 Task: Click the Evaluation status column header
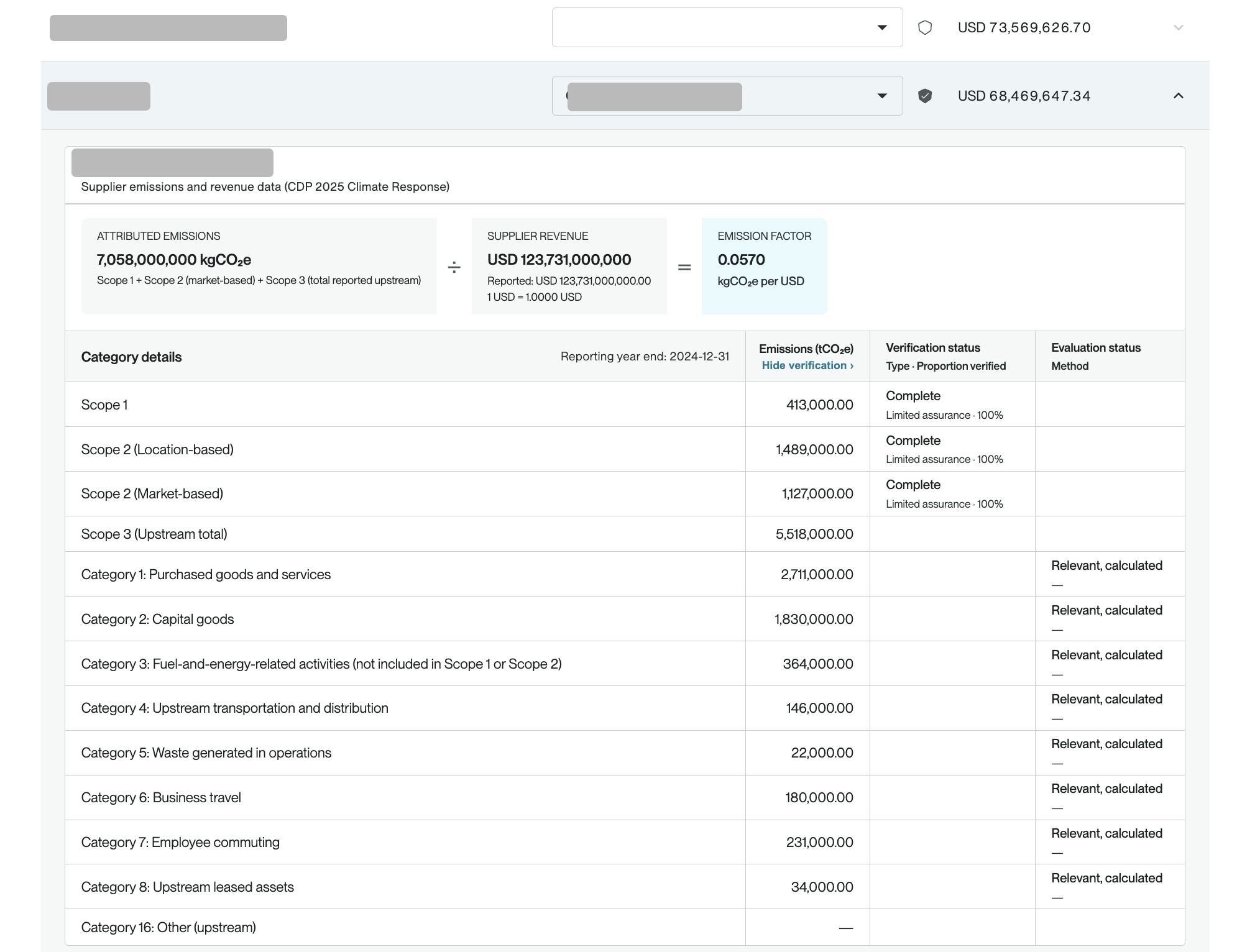(x=1095, y=347)
